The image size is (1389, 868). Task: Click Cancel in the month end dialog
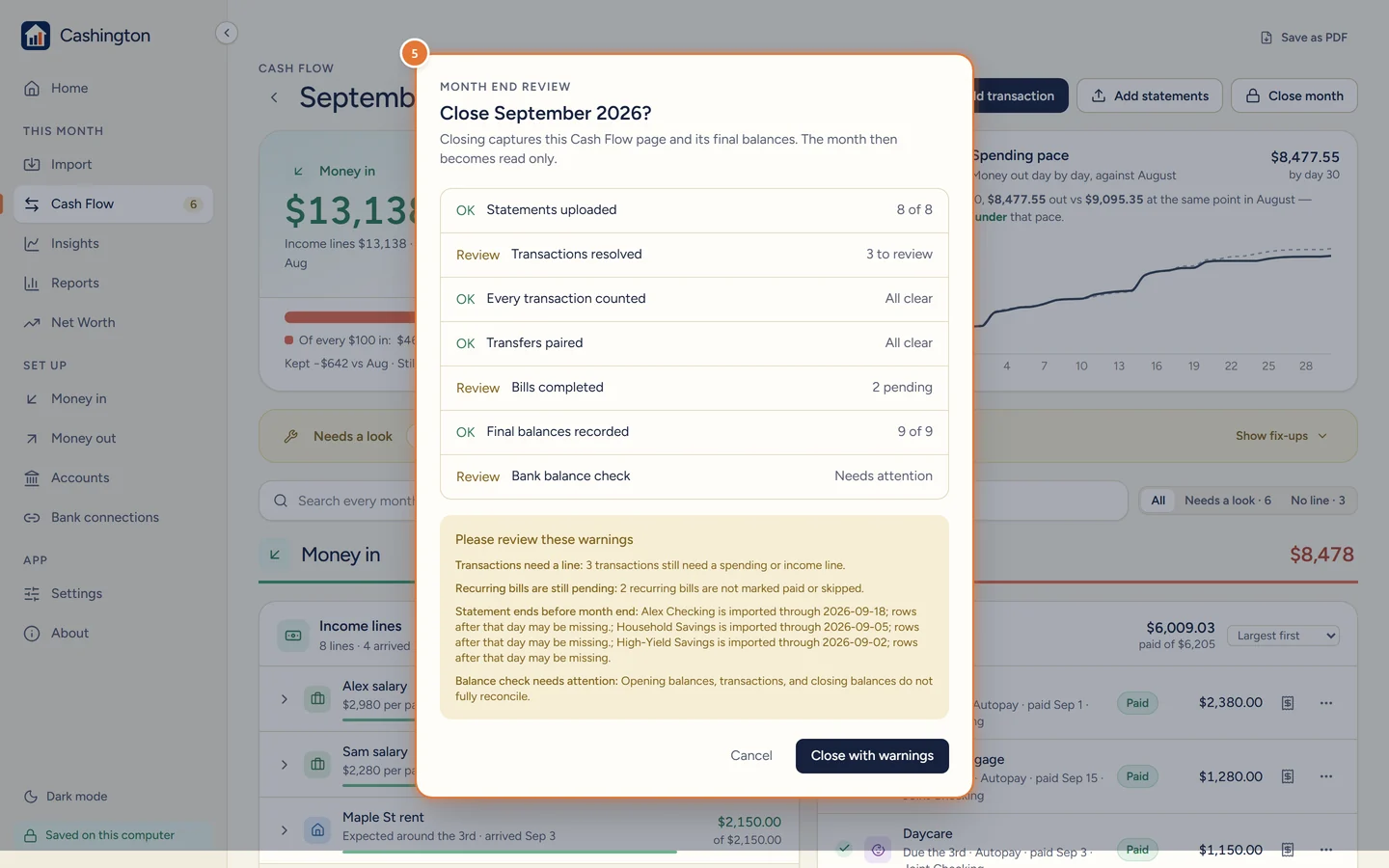(x=751, y=755)
